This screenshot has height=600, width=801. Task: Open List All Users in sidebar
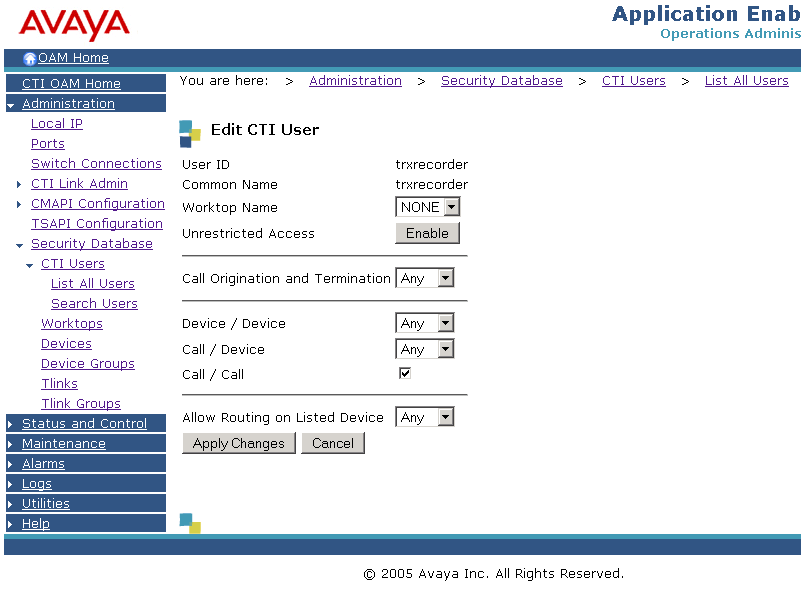click(x=93, y=283)
